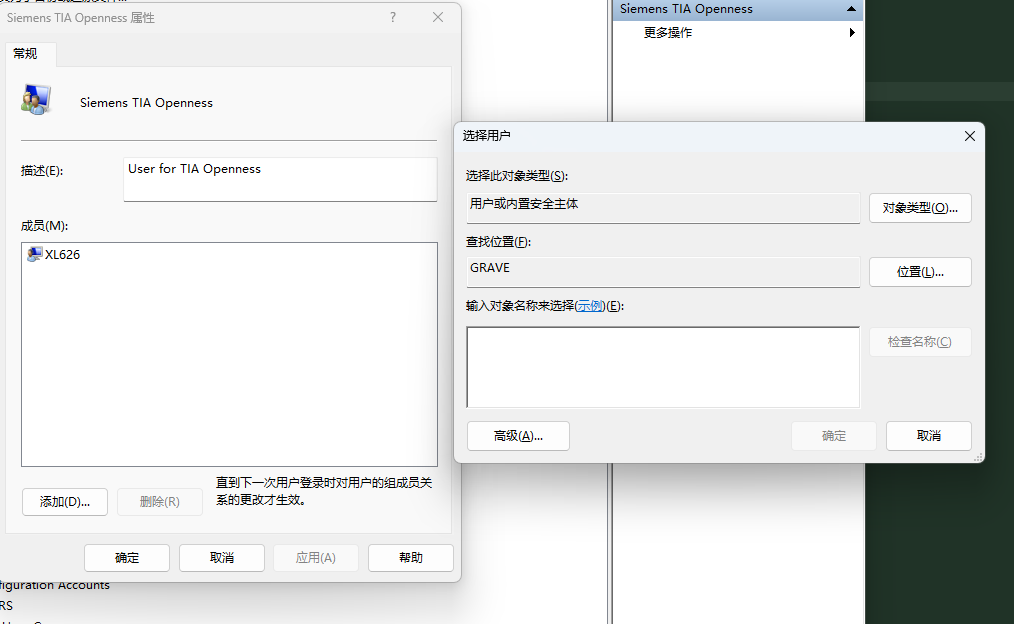The height and width of the screenshot is (624, 1014).
Task: Click 确定 in the Select User dialog
Action: [834, 436]
